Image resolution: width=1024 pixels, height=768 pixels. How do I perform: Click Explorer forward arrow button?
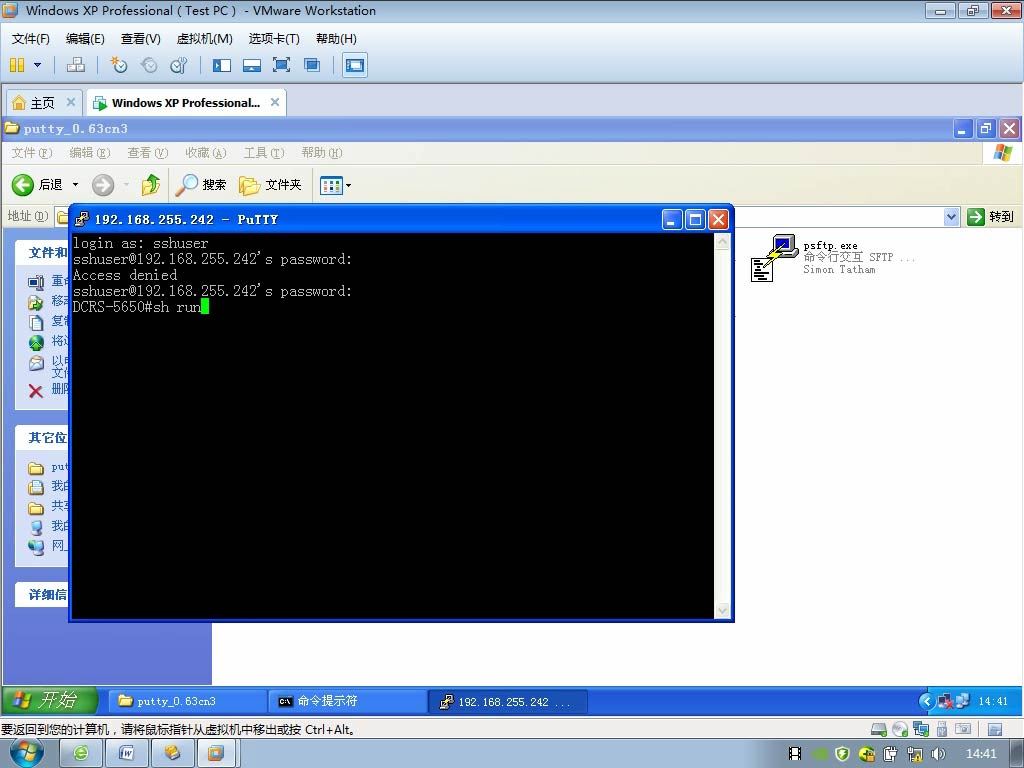[103, 185]
